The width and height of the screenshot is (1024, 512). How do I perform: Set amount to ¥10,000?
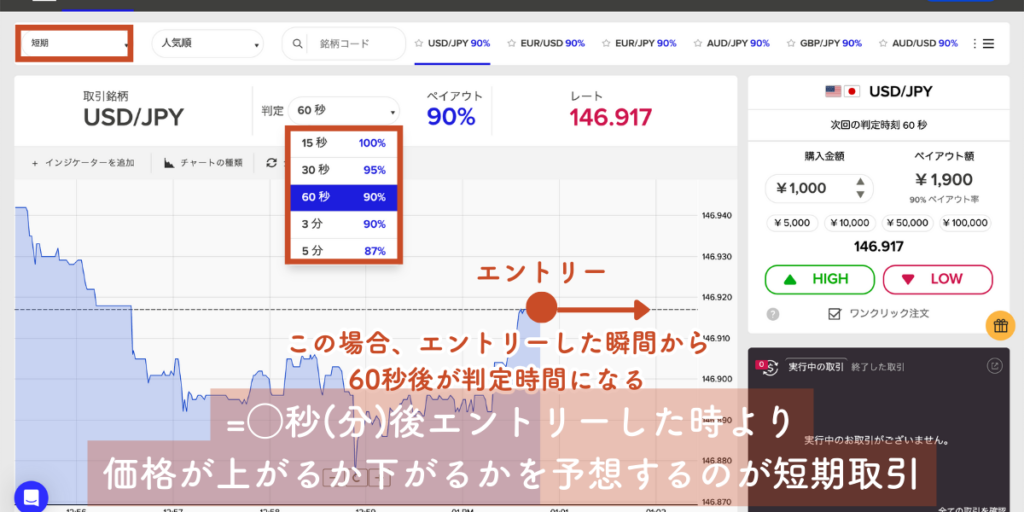pos(849,223)
